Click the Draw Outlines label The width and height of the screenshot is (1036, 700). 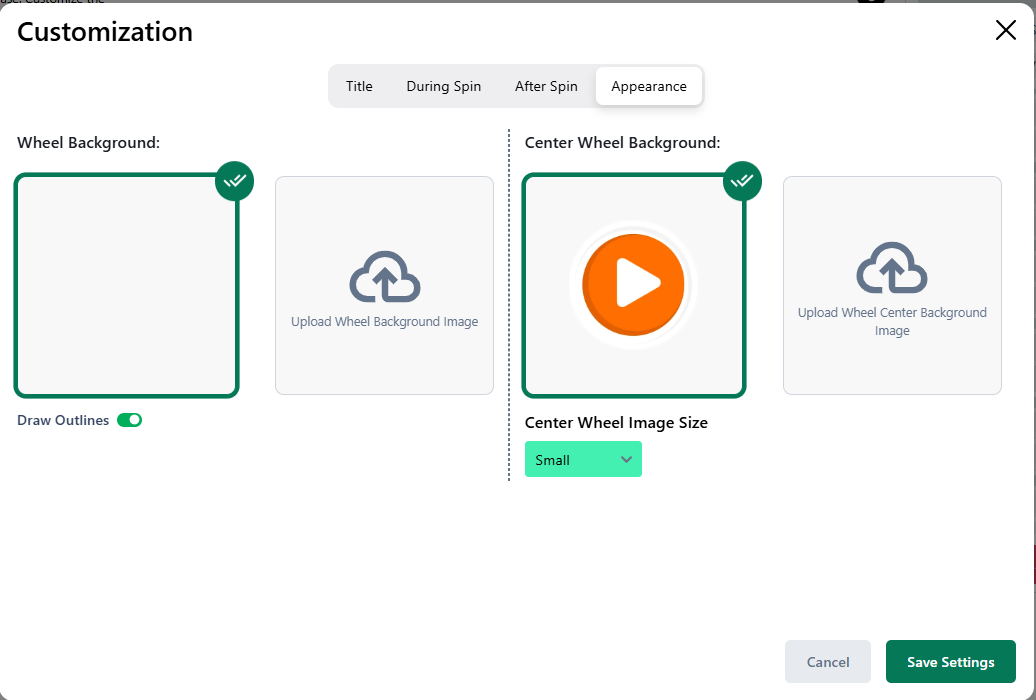point(63,421)
